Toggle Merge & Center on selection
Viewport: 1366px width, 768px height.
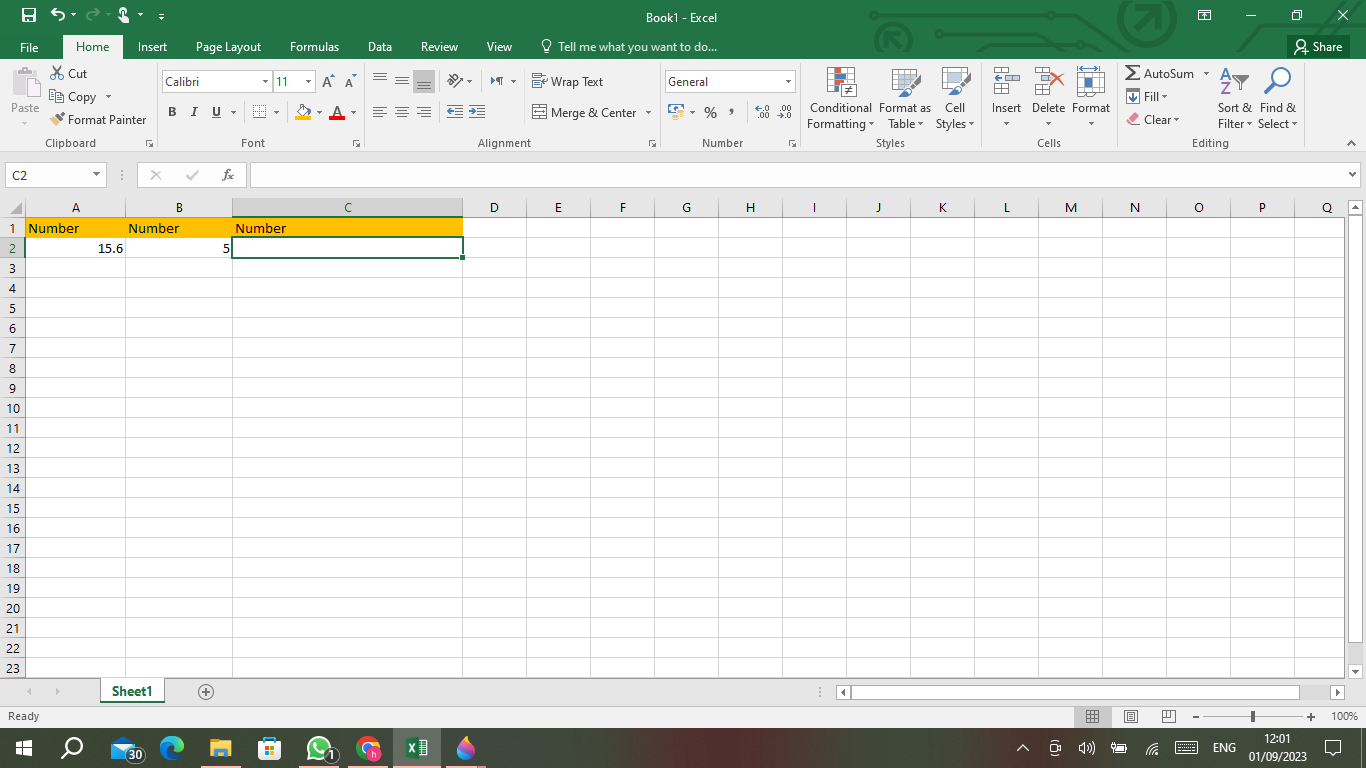pos(586,112)
